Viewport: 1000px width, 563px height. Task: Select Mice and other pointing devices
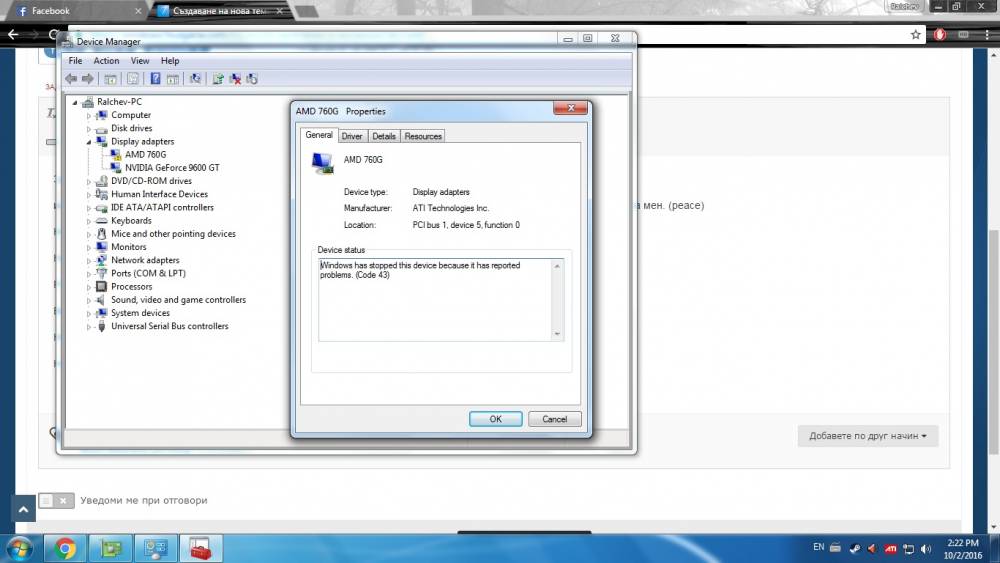173,234
